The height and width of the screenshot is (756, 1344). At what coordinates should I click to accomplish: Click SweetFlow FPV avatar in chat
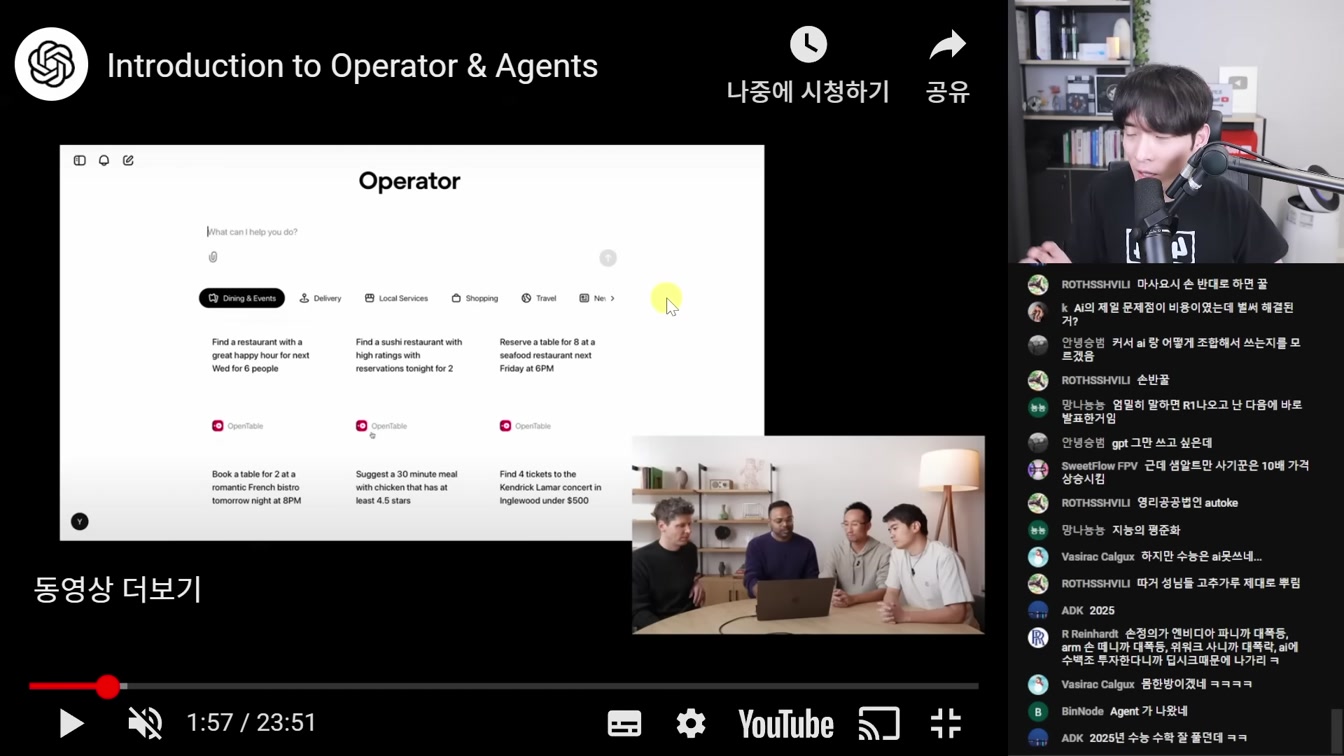tap(1038, 469)
